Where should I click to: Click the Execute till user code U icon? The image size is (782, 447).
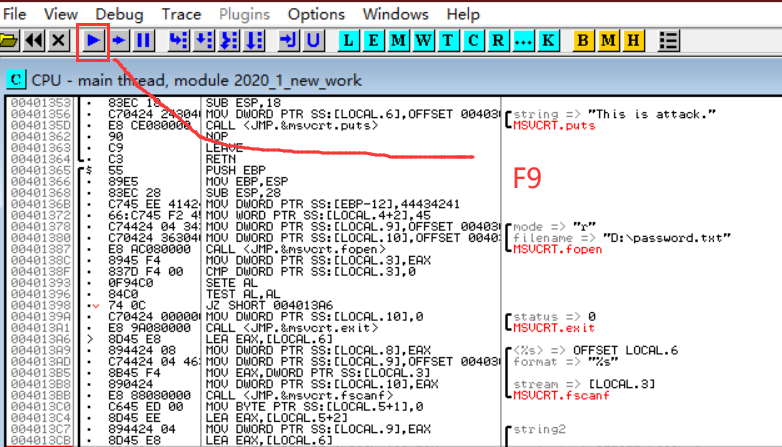coord(313,40)
